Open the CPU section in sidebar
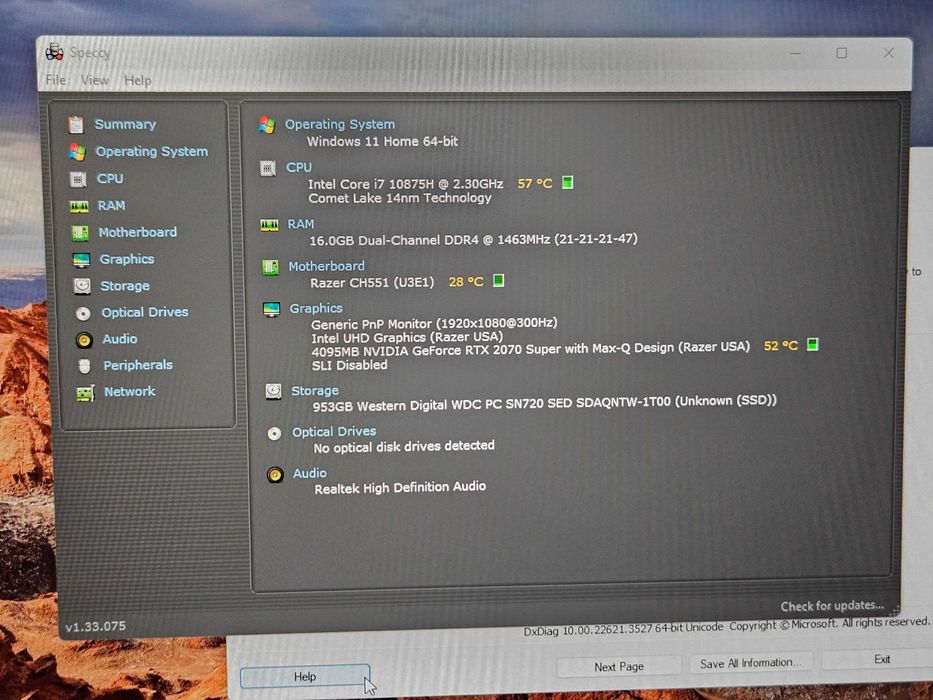Viewport: 933px width, 700px height. pyautogui.click(x=109, y=179)
